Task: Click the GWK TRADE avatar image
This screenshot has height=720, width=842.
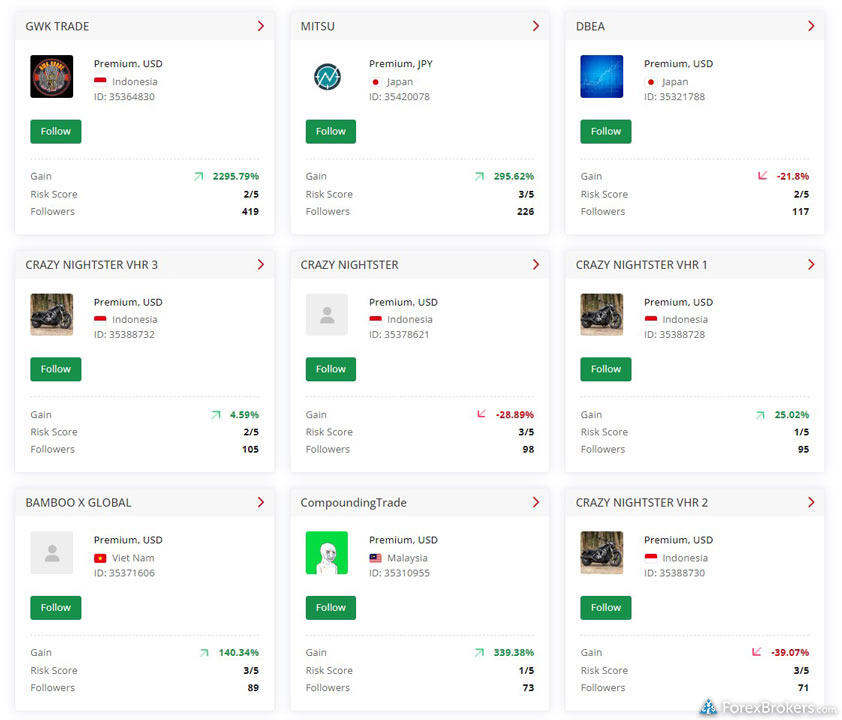Action: 51,77
